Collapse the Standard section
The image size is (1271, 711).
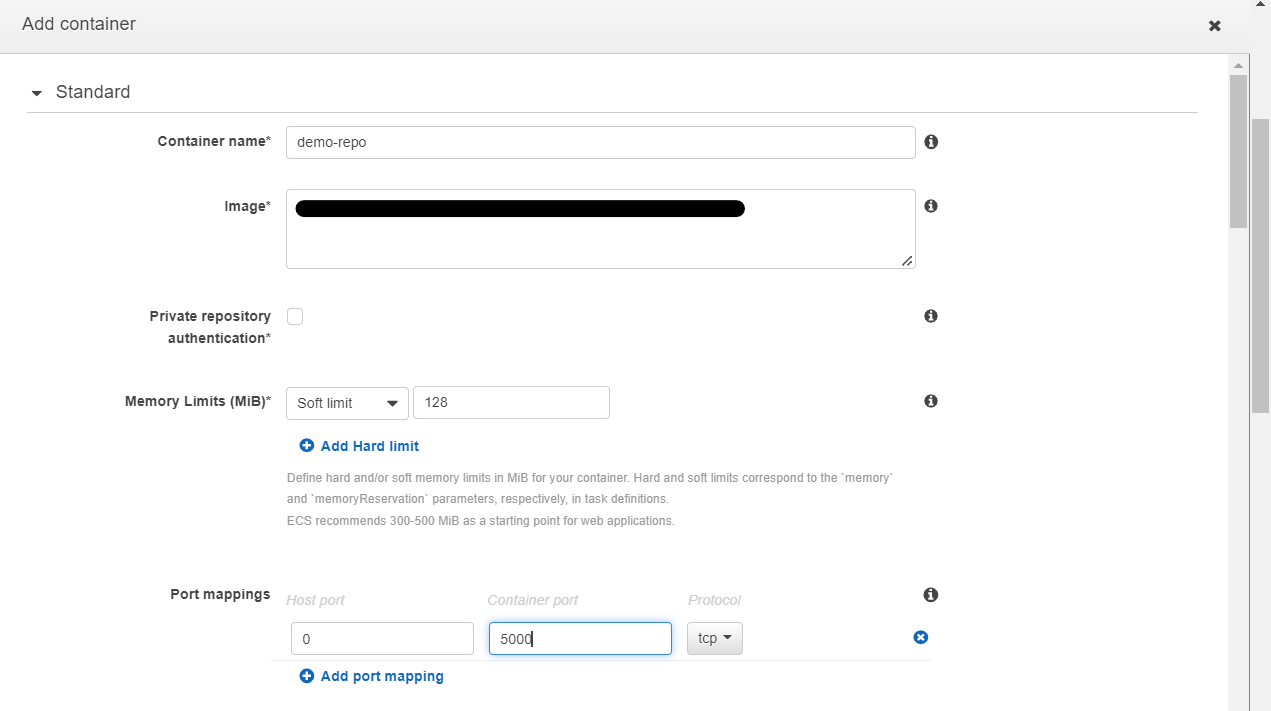[37, 93]
